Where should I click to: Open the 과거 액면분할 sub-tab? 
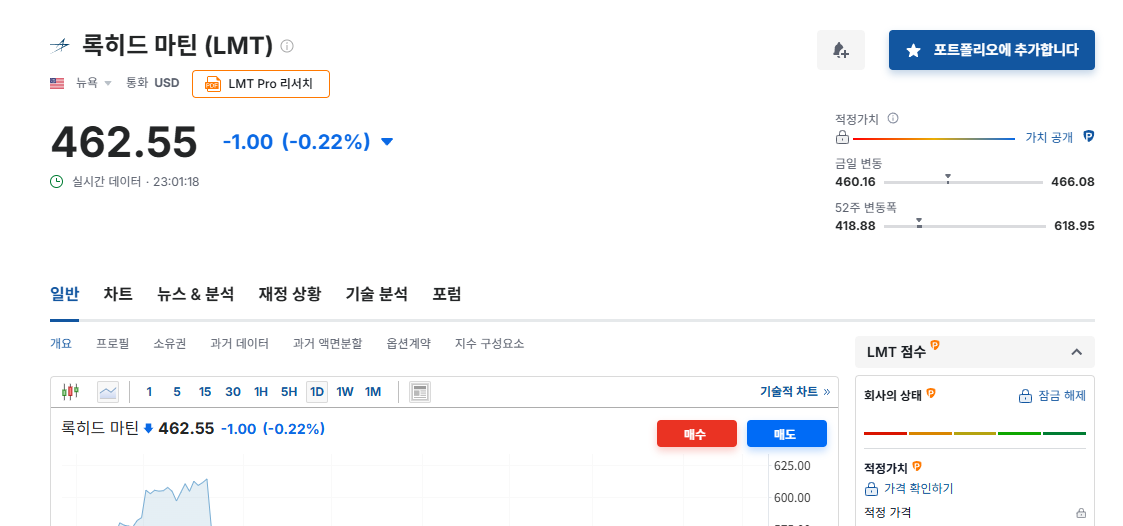click(327, 344)
